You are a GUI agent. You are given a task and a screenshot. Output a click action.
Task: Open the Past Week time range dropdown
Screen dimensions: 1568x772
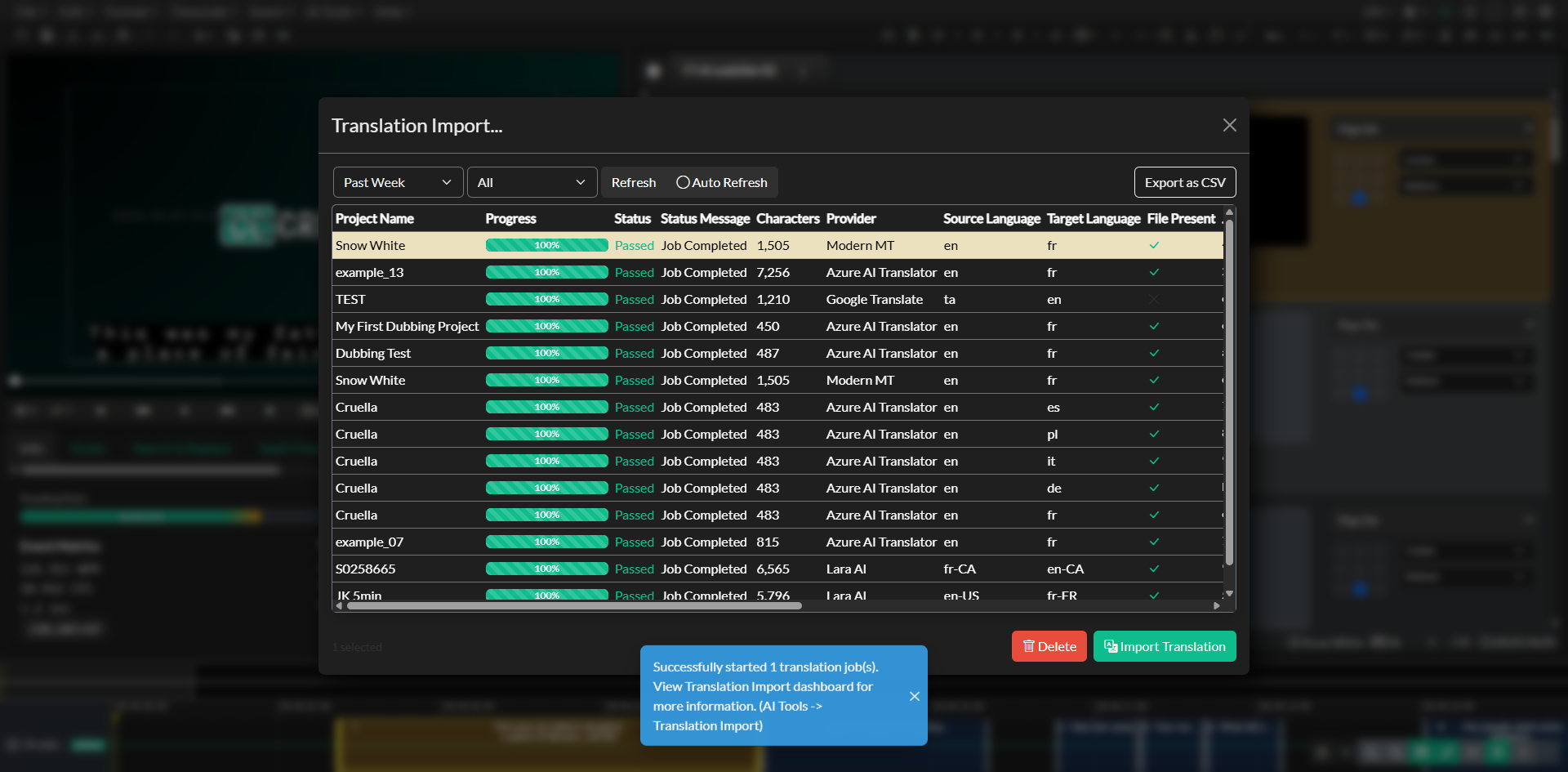pos(398,182)
